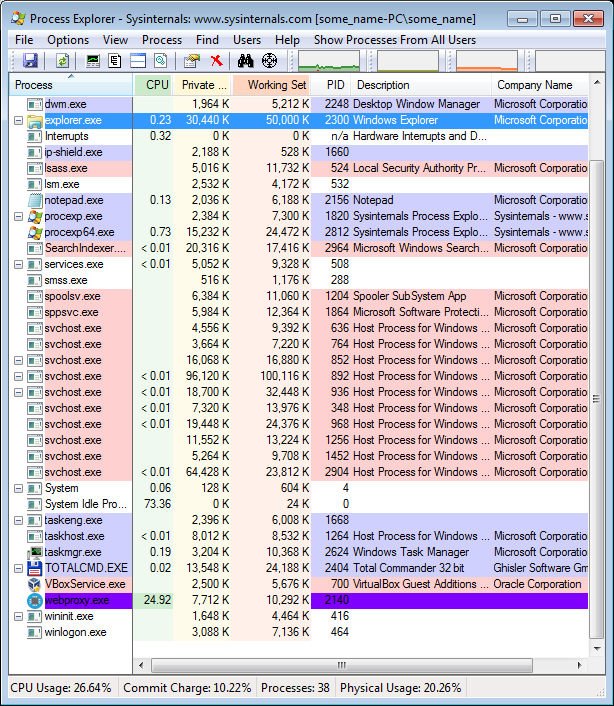The width and height of the screenshot is (614, 706).
Task: Click the Save toolbar icon
Action: 30,60
